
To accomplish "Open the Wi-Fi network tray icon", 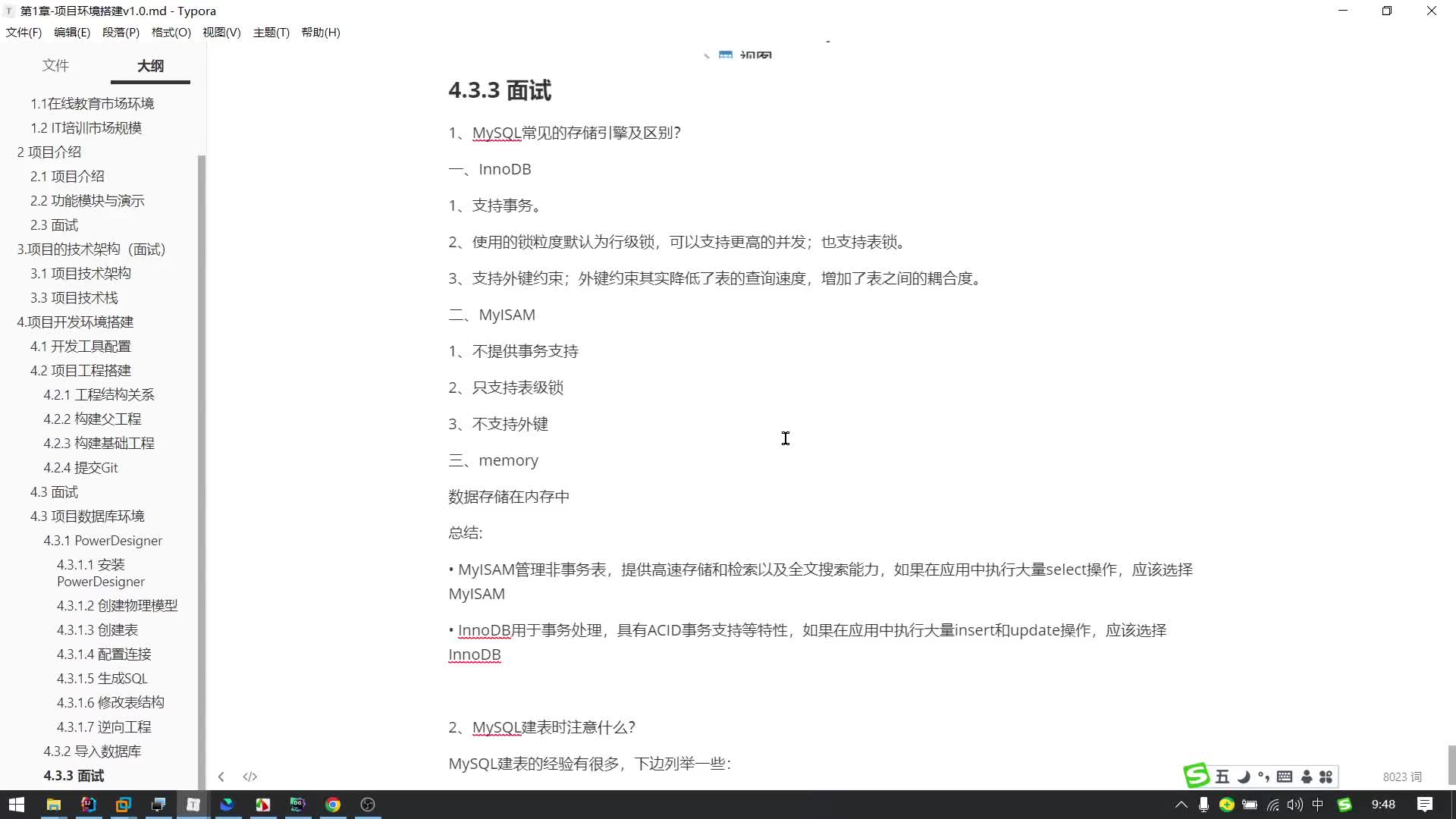I will point(1273,805).
